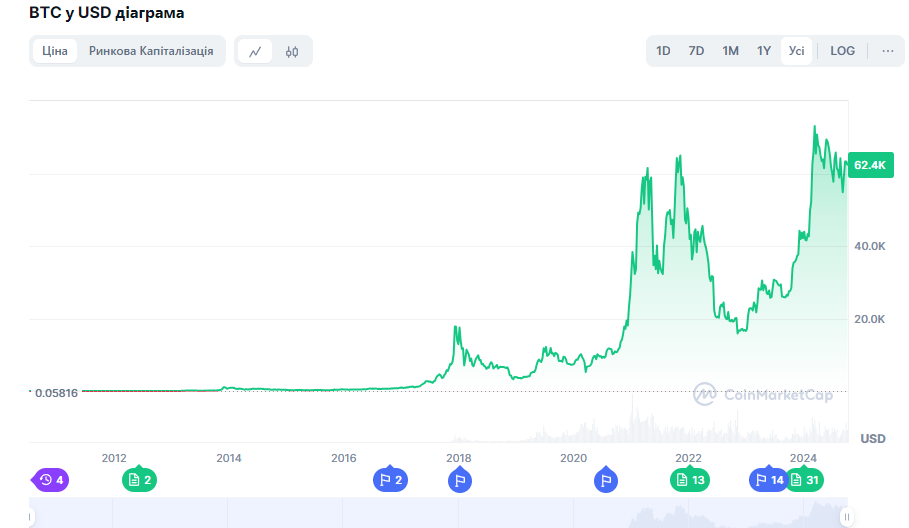
Task: Toggle the LOG scale option
Action: [x=842, y=51]
